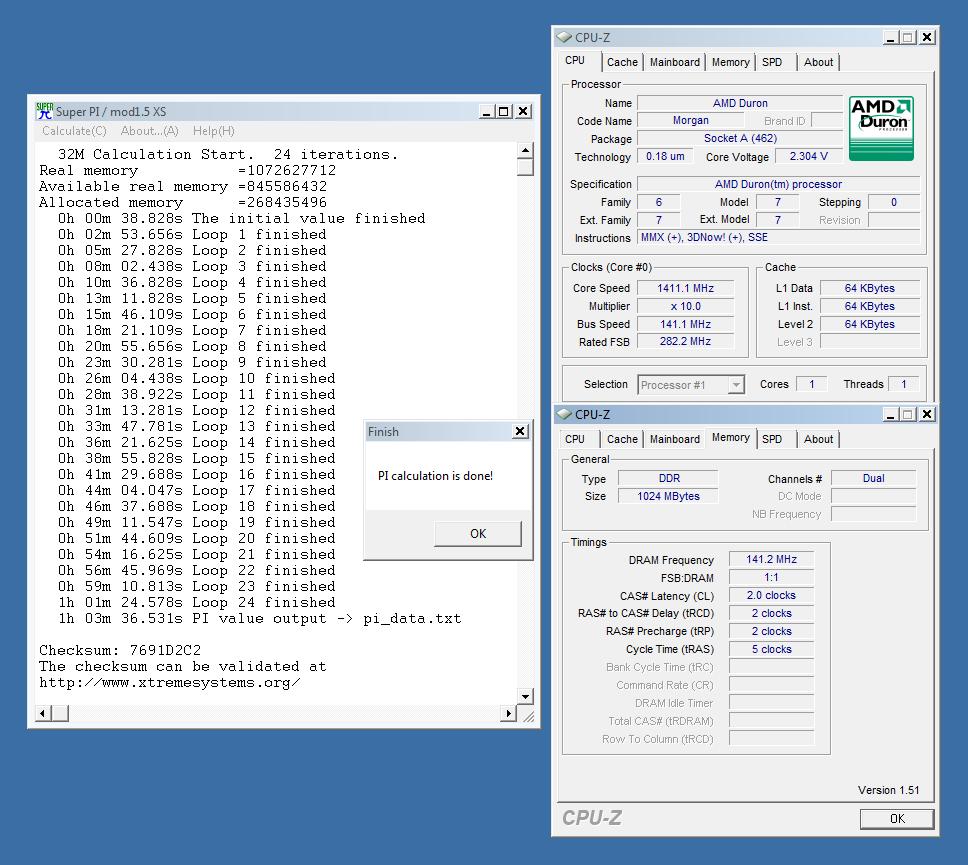This screenshot has width=968, height=865.
Task: Click the DRAM Frequency value 141.2 MHz
Action: coord(771,559)
